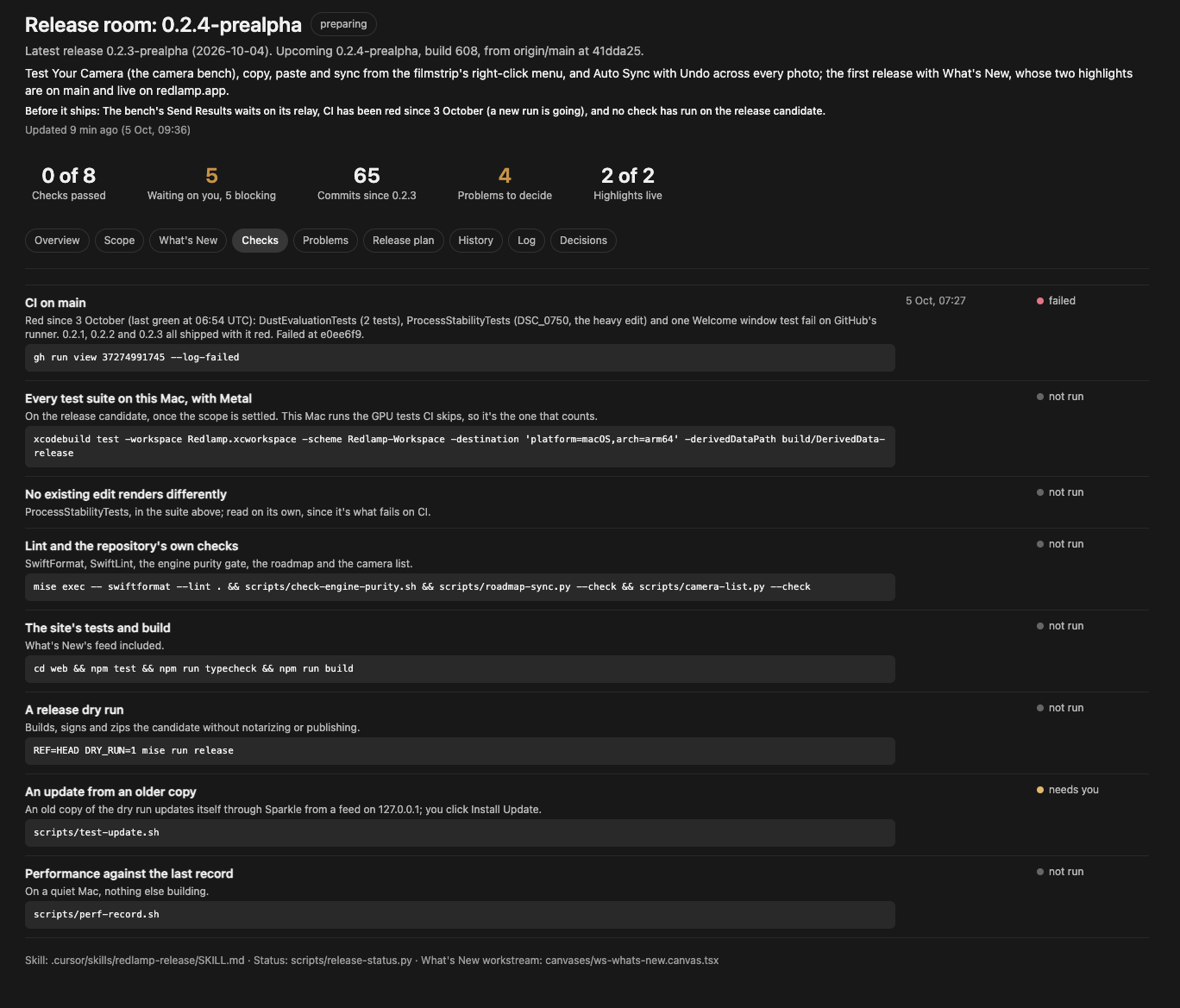Click the '65' commits since 0.2.3 stat
This screenshot has width=1180, height=1008.
pyautogui.click(x=367, y=184)
